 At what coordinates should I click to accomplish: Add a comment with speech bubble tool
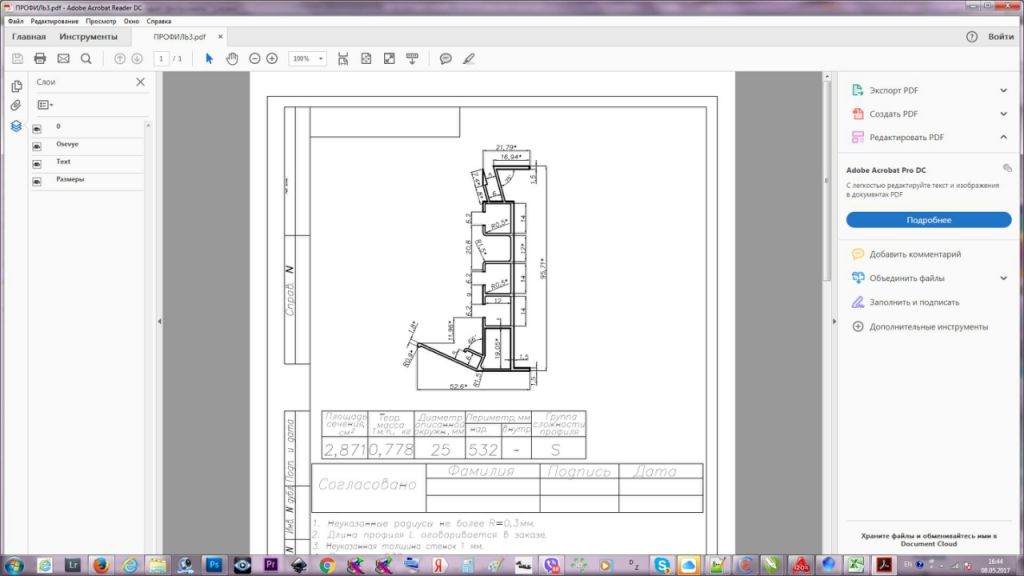point(446,59)
